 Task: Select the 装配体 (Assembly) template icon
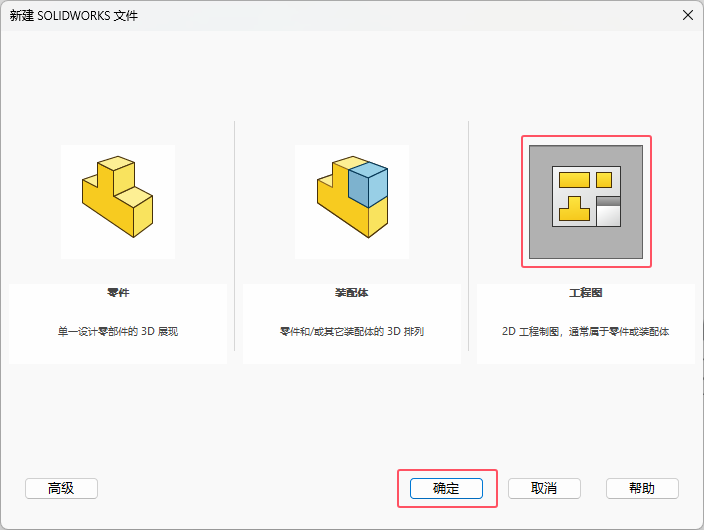tap(352, 202)
